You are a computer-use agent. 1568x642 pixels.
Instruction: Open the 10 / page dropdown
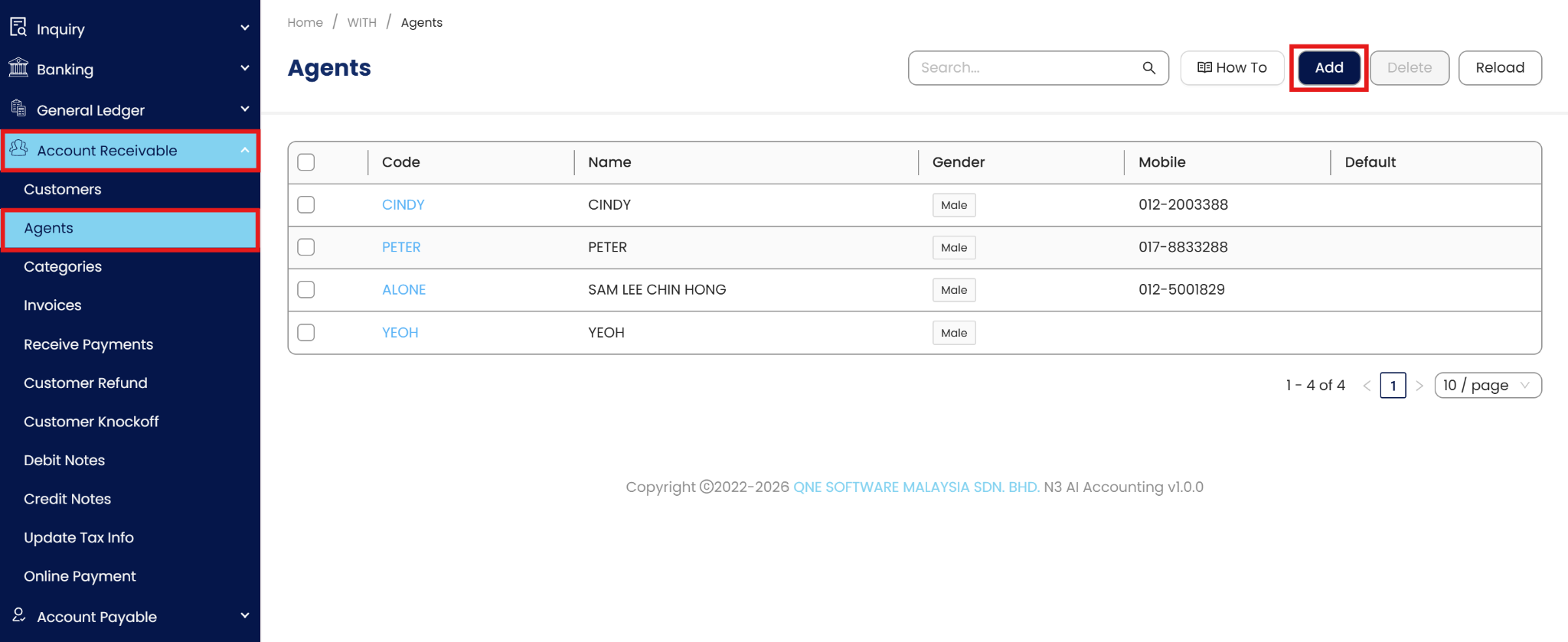[1487, 386]
